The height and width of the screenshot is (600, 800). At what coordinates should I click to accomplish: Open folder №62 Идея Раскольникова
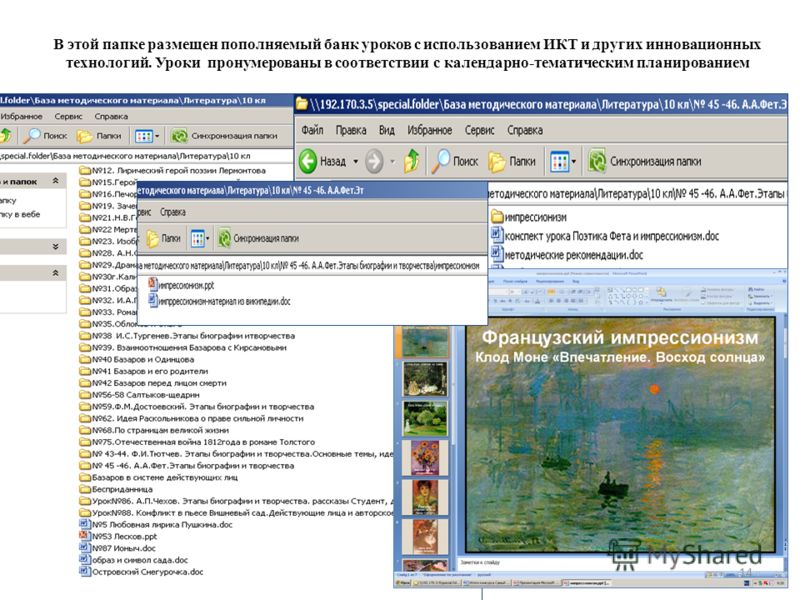pyautogui.click(x=191, y=418)
